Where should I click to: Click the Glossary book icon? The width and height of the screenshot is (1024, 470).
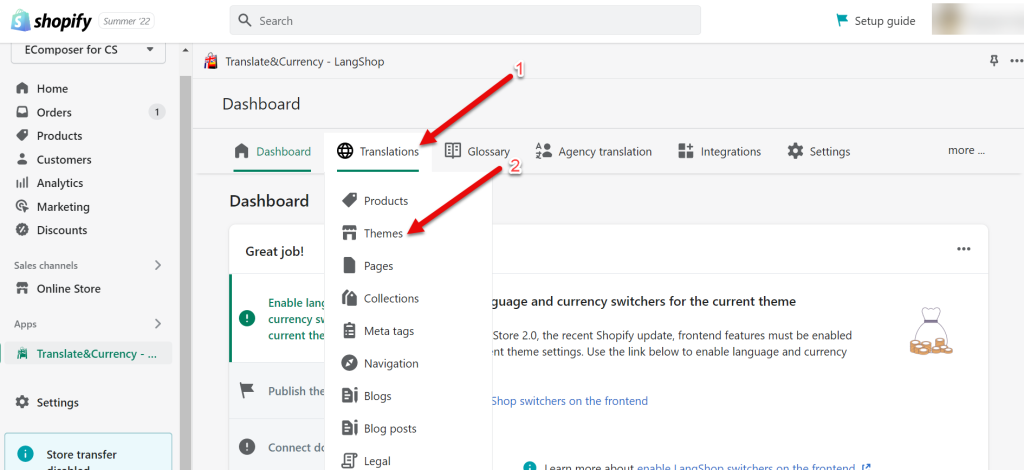[x=453, y=151]
